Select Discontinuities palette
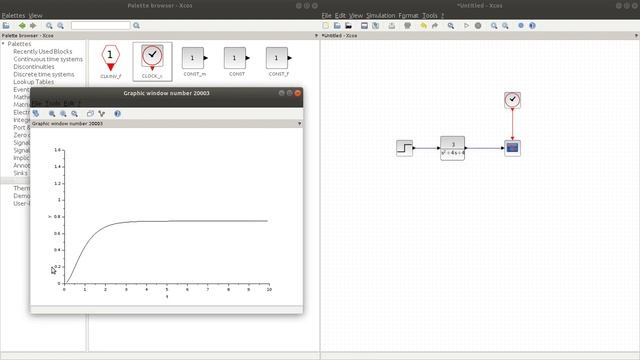Viewport: 640px width, 360px height. coord(33,67)
